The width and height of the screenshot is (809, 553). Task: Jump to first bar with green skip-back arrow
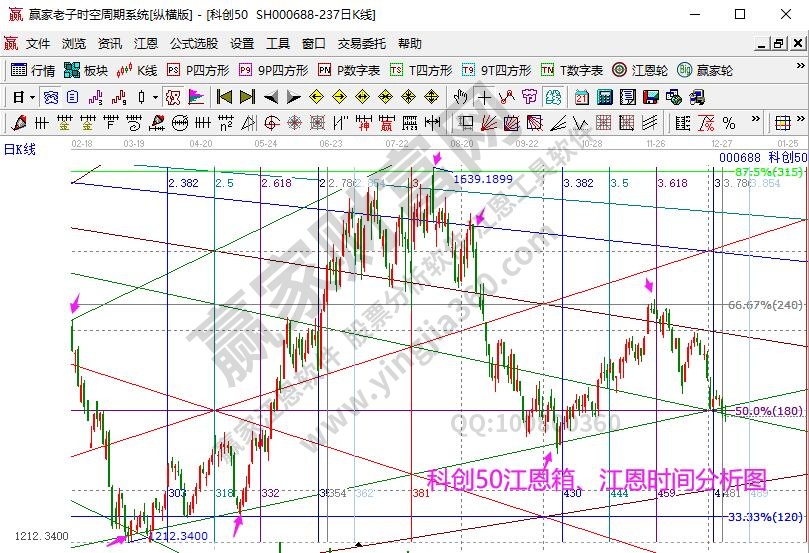224,97
